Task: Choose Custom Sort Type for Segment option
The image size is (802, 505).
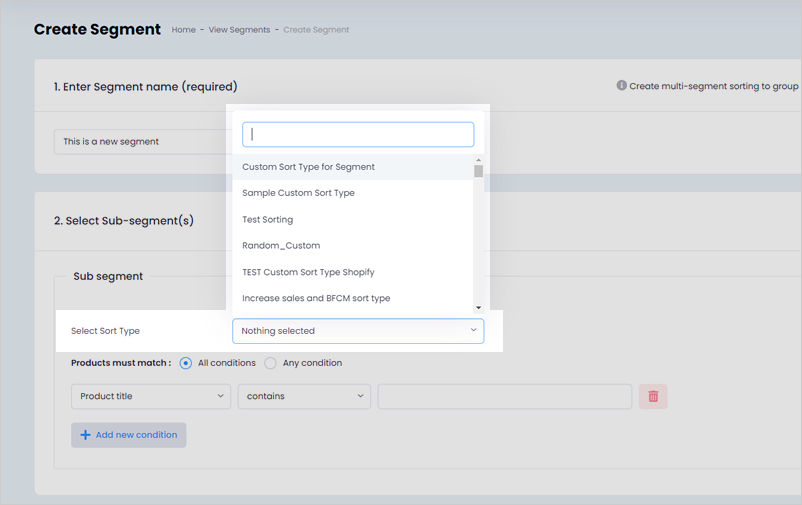Action: tap(352, 167)
